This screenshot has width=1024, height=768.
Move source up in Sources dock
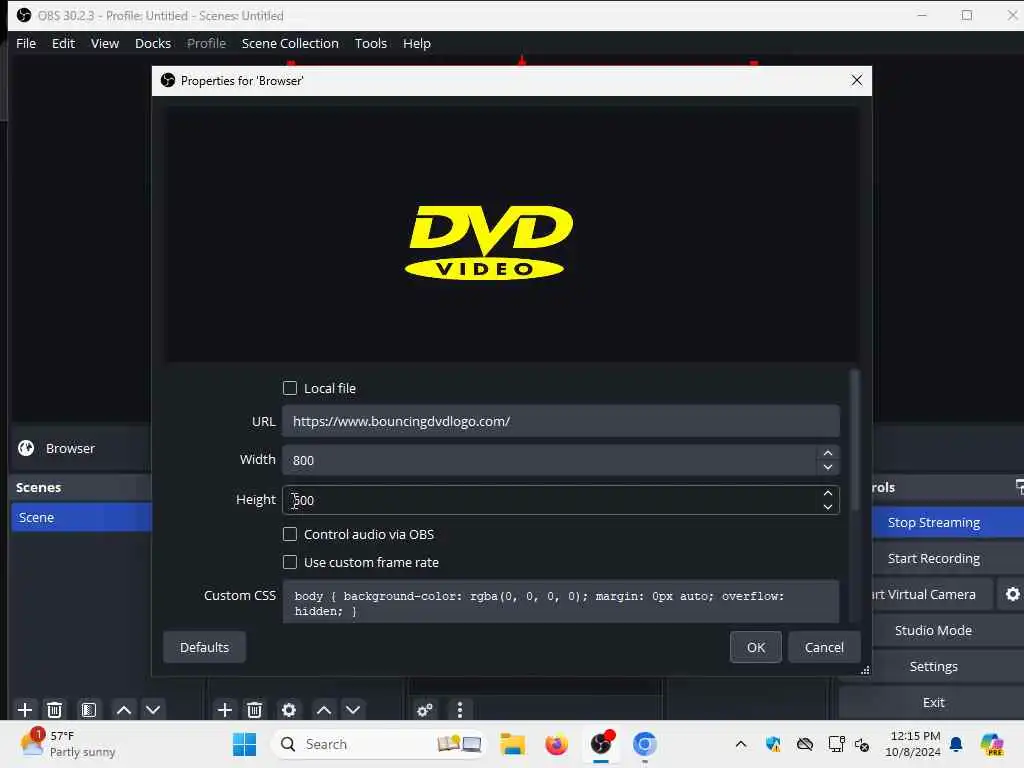[323, 710]
